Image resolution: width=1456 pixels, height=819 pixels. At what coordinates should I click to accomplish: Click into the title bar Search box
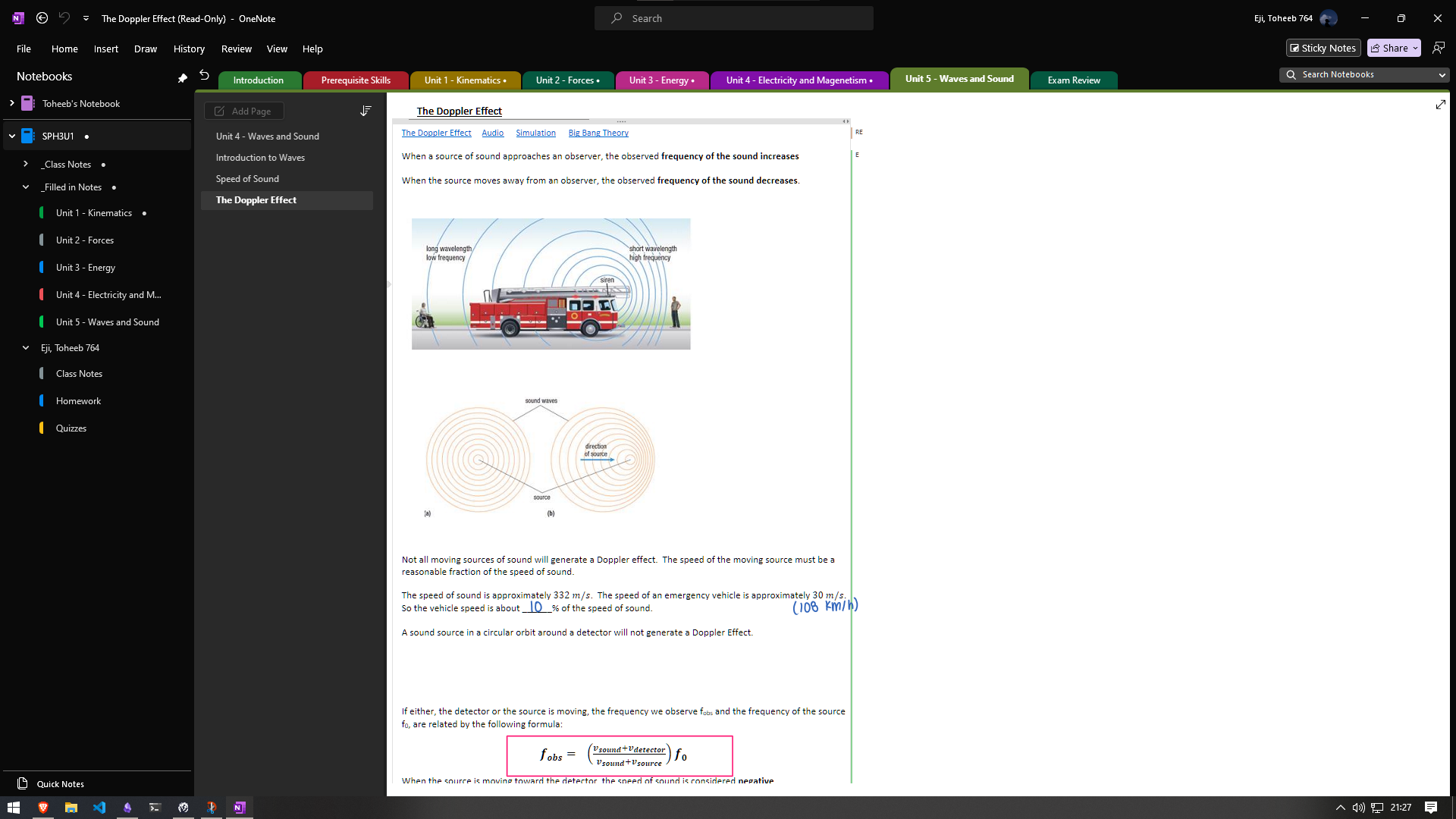(x=734, y=18)
